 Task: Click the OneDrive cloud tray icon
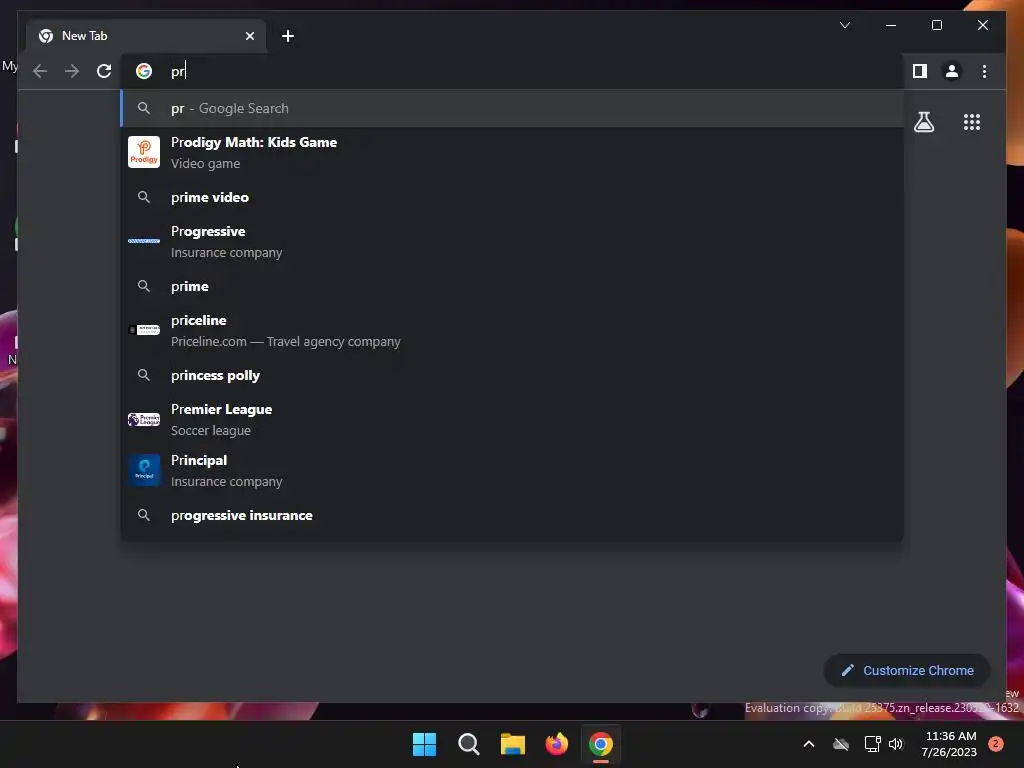[841, 744]
